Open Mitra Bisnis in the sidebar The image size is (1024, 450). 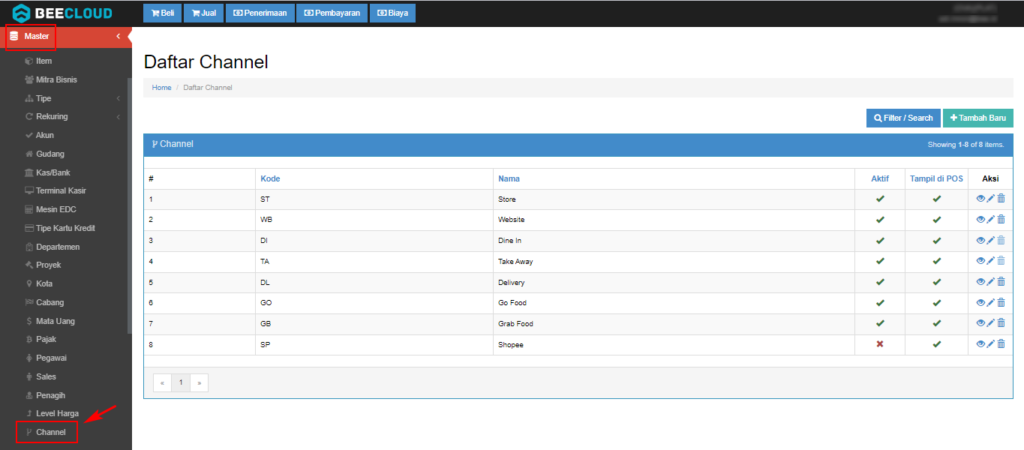click(50, 80)
